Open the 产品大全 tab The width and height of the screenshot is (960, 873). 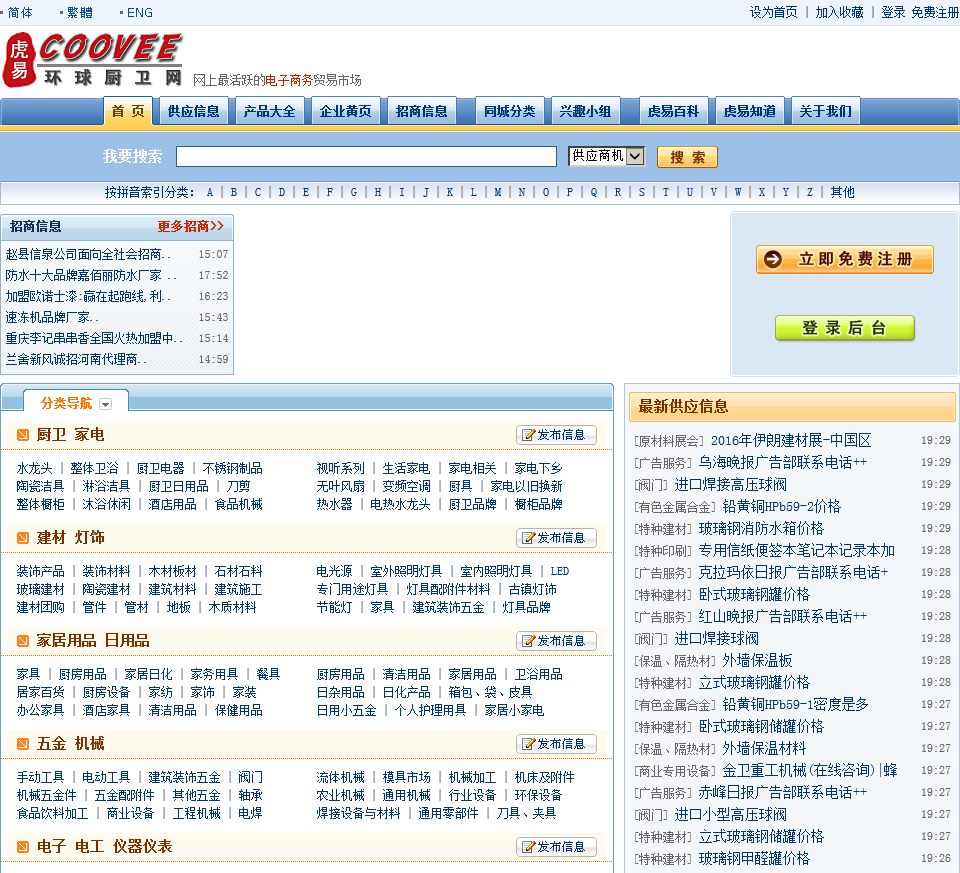[x=269, y=111]
